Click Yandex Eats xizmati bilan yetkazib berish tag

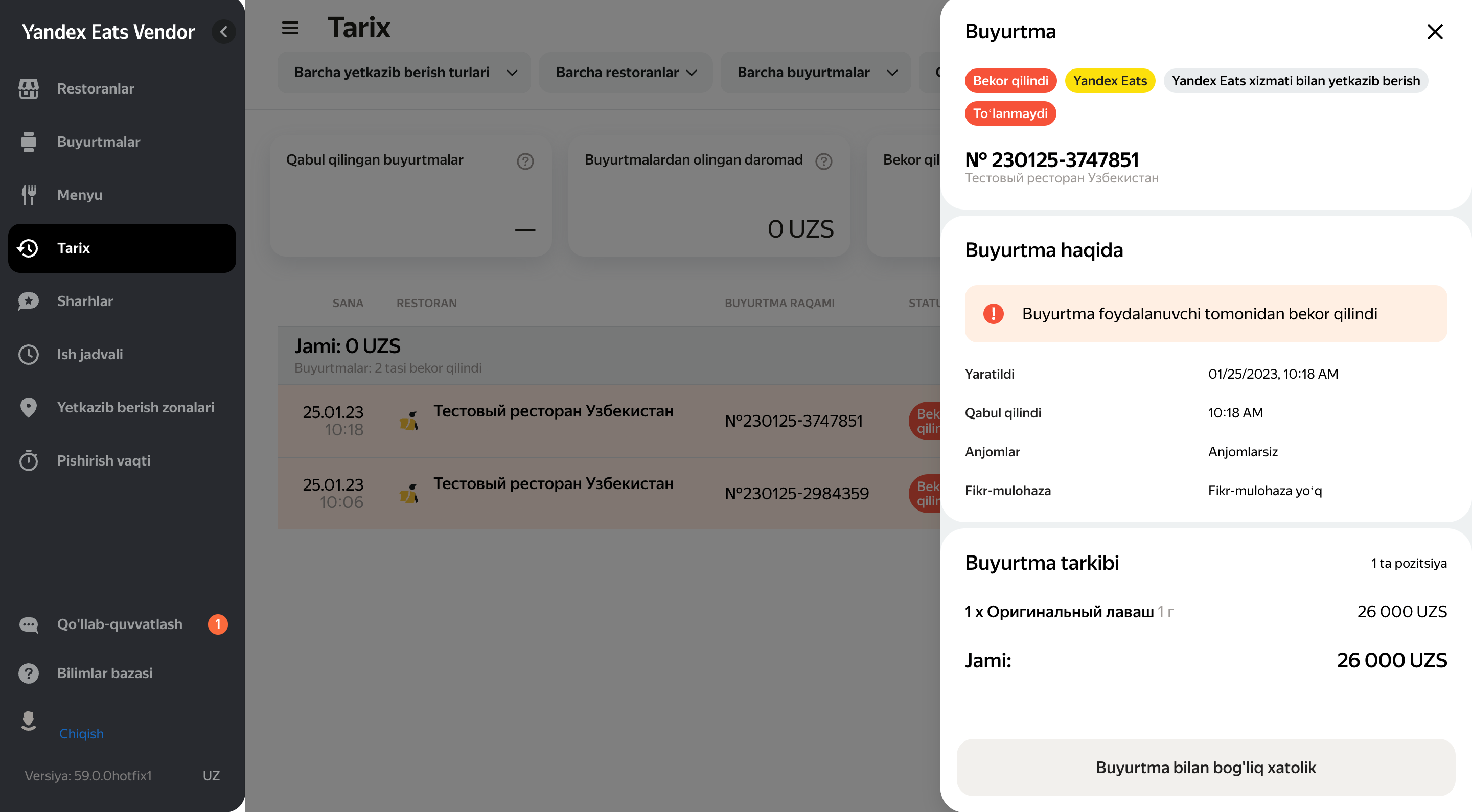point(1296,81)
